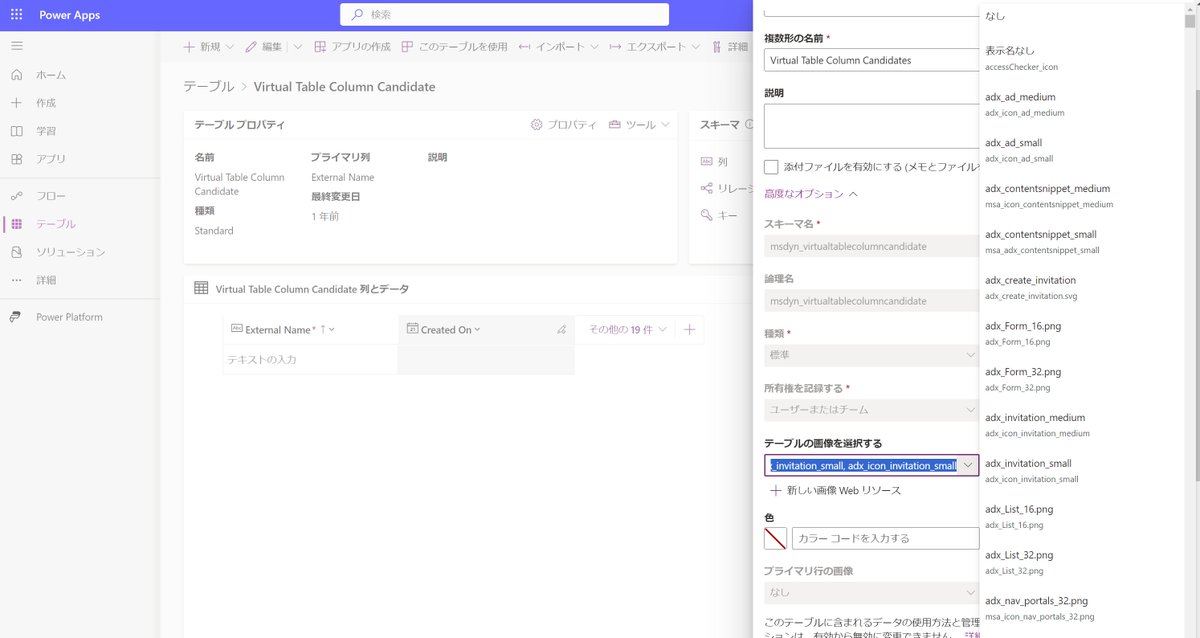Click the 説明 text area

pos(871,126)
